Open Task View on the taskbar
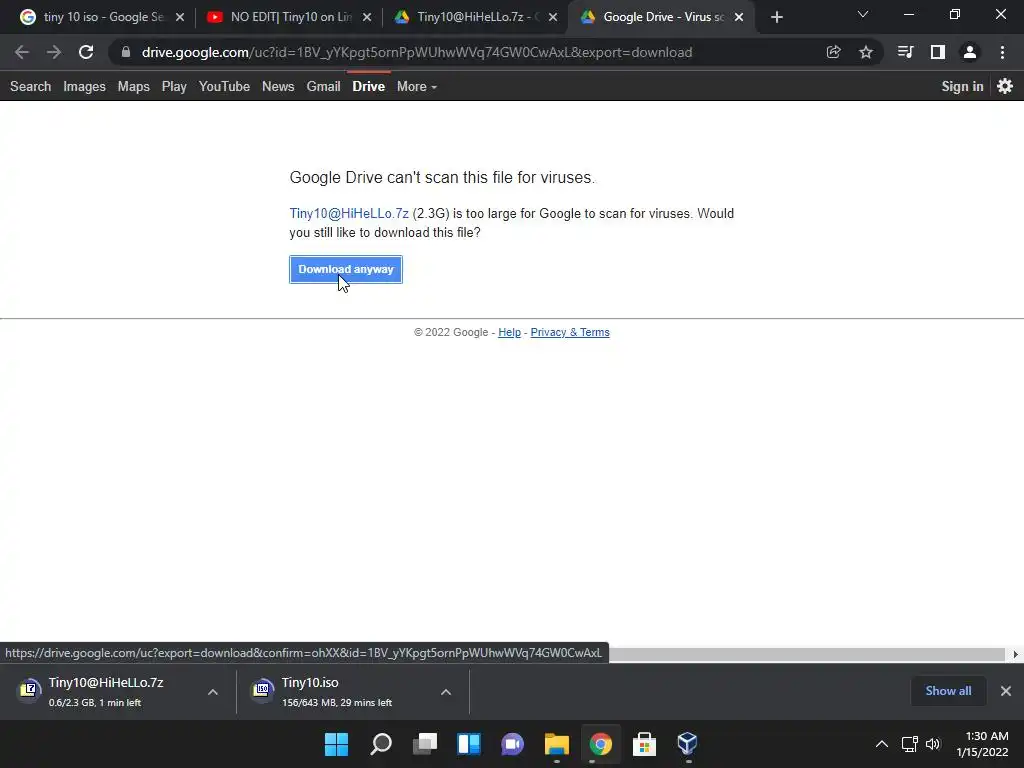Screen dimensions: 1024x768 tap(425, 744)
